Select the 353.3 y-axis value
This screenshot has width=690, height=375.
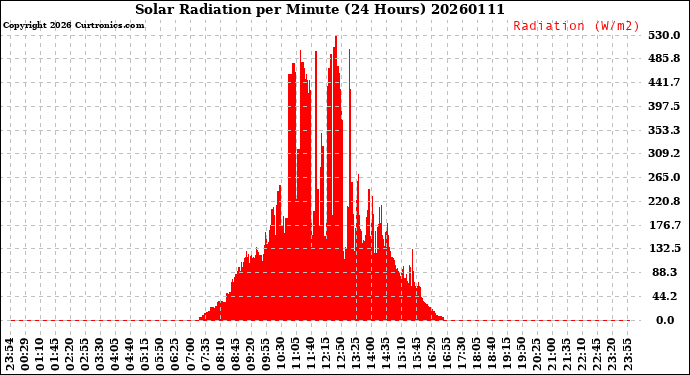coord(664,130)
